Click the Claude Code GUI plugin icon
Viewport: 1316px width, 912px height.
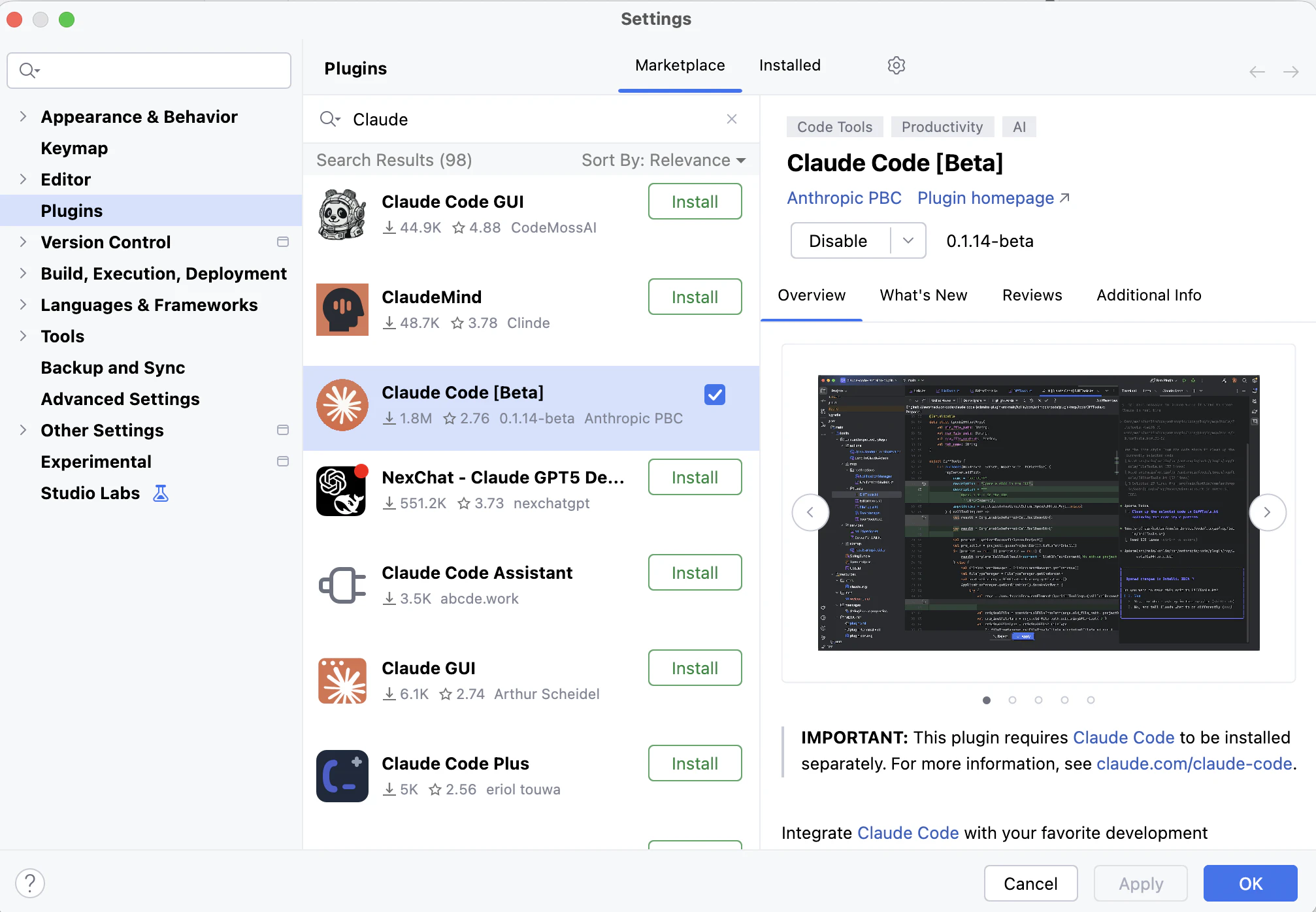click(x=342, y=214)
